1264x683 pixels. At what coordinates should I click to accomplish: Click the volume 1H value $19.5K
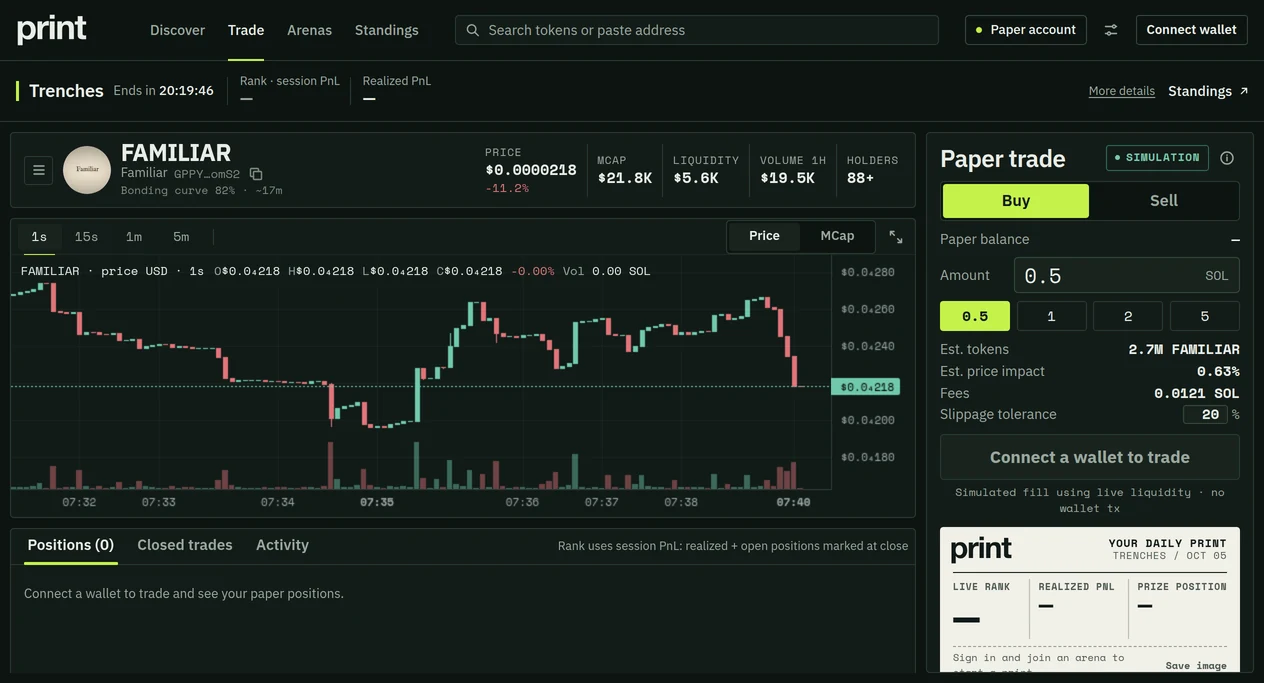point(787,178)
